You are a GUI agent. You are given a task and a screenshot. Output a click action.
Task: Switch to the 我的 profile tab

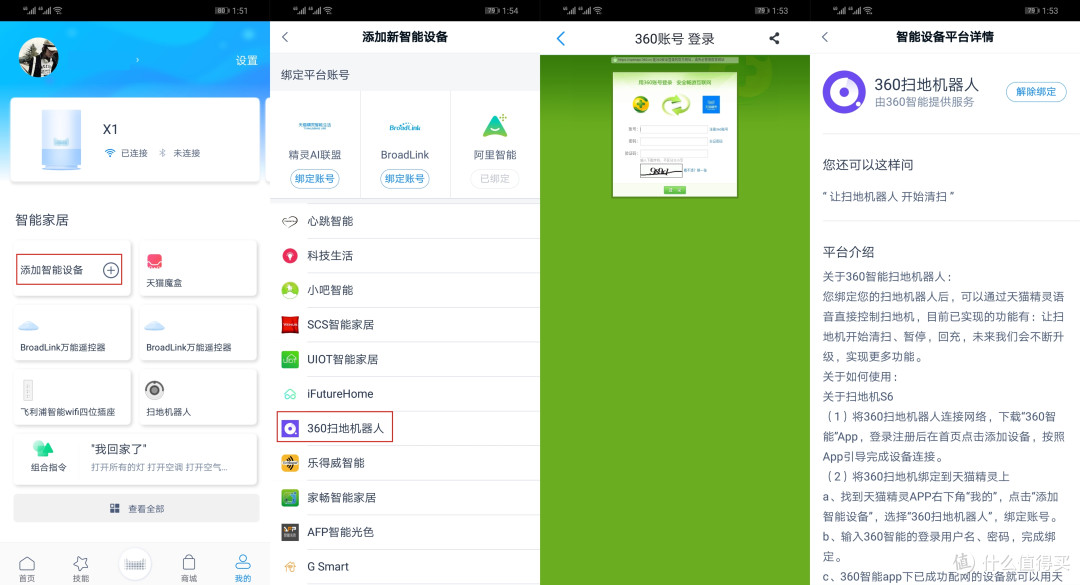click(242, 568)
